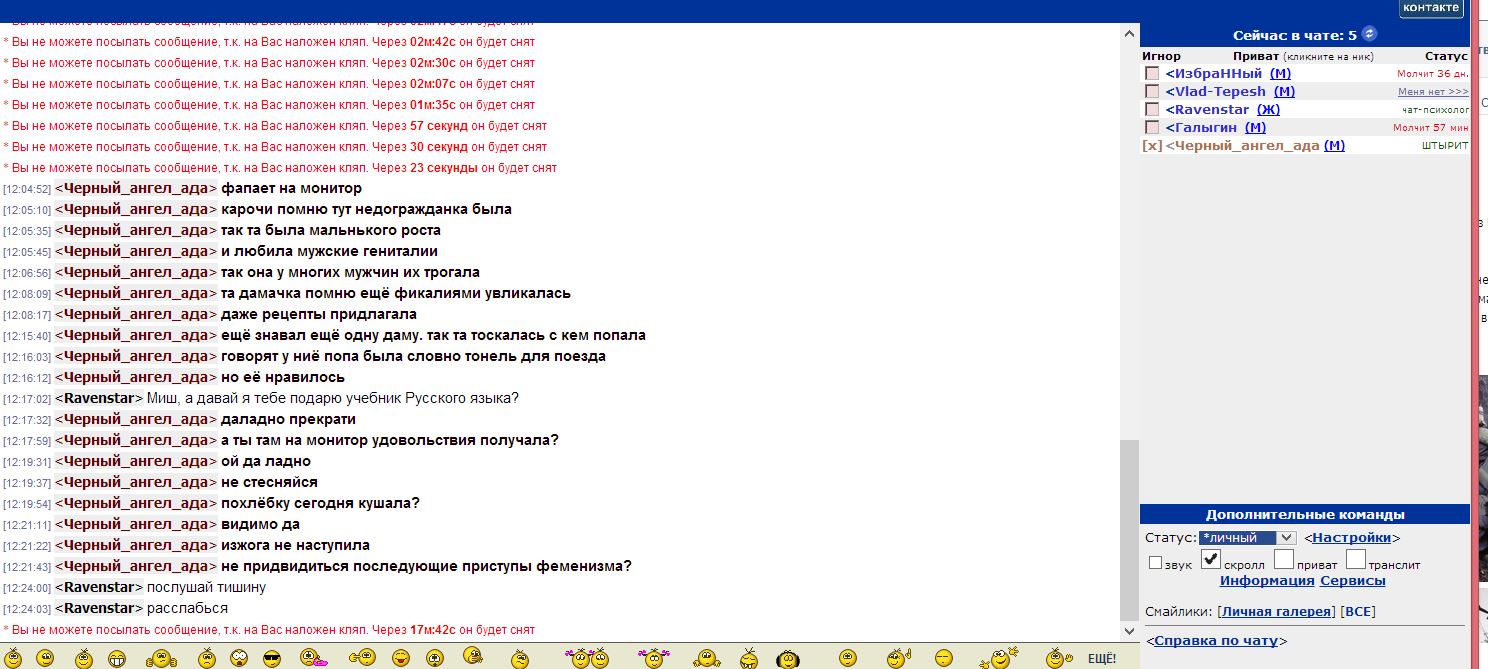Refresh the user list next to "Сейчас в чате: 5"
This screenshot has height=669, width=1488.
(1369, 34)
